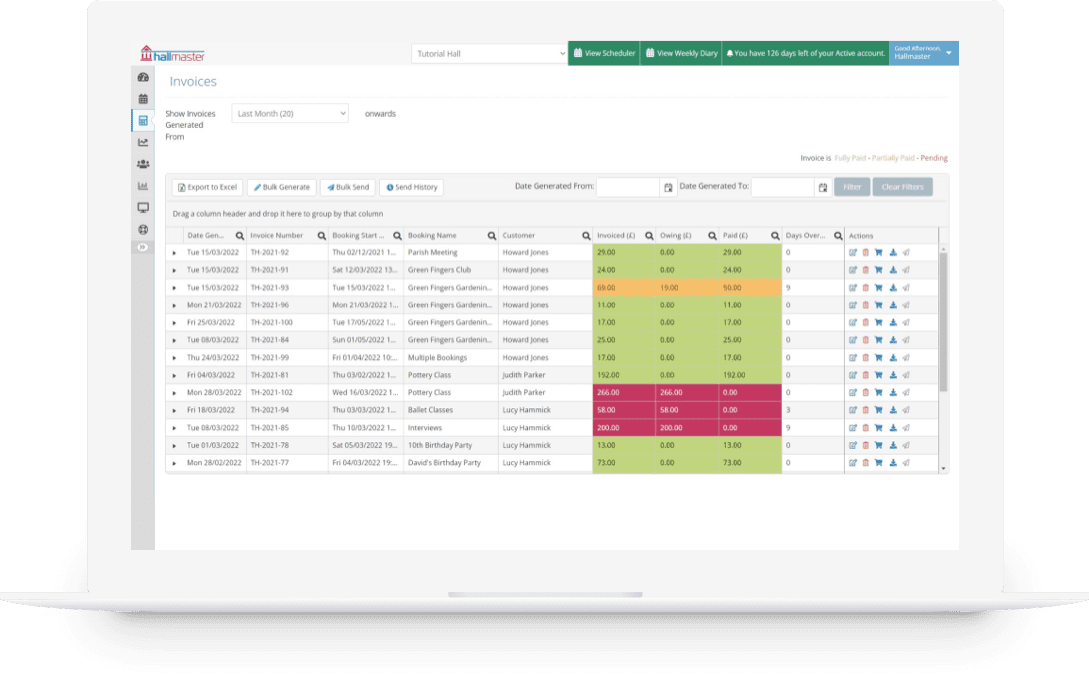The height and width of the screenshot is (695, 1089).
Task: Click the Export to Excel button
Action: click(207, 187)
